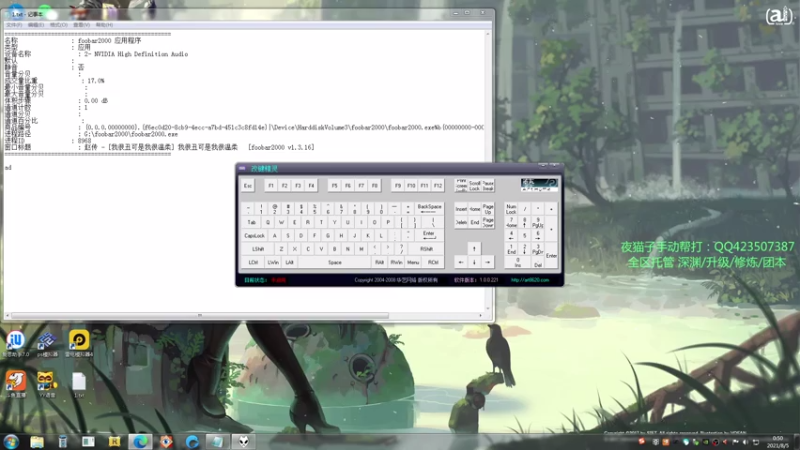Click the up arrow key above the down arrow

(474, 249)
